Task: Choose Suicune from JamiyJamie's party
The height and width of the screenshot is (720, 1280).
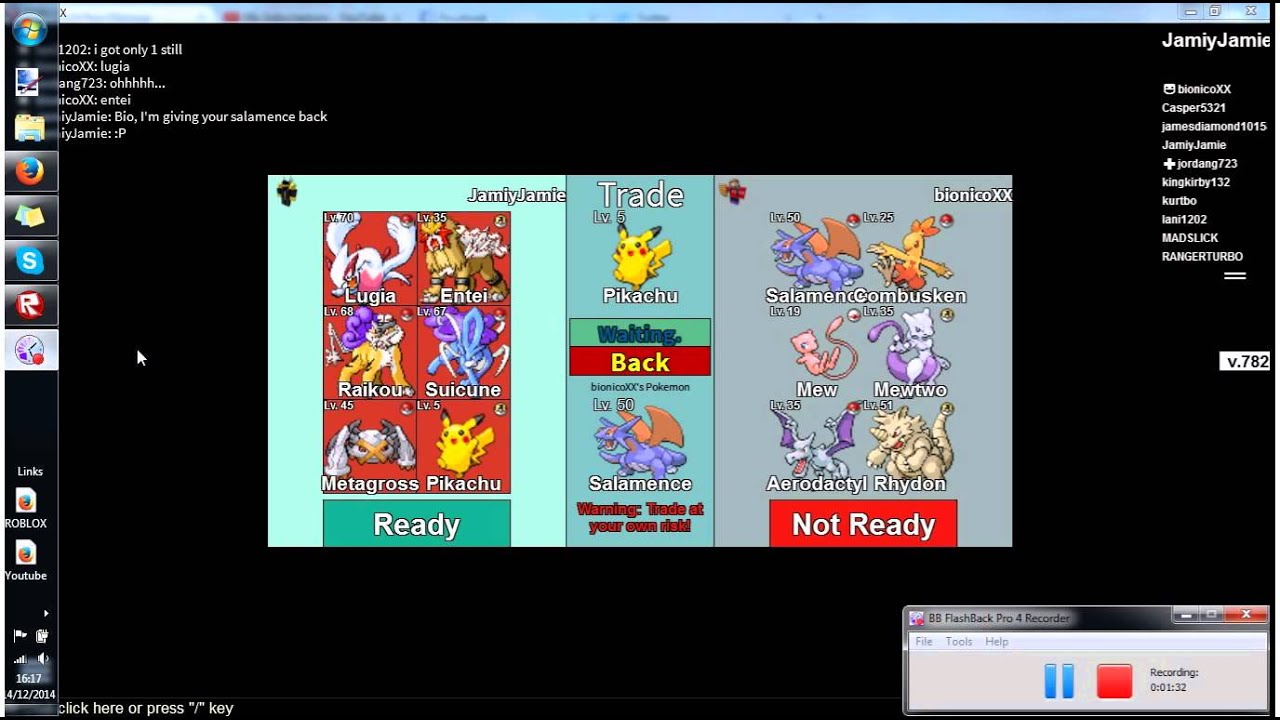Action: tap(463, 352)
